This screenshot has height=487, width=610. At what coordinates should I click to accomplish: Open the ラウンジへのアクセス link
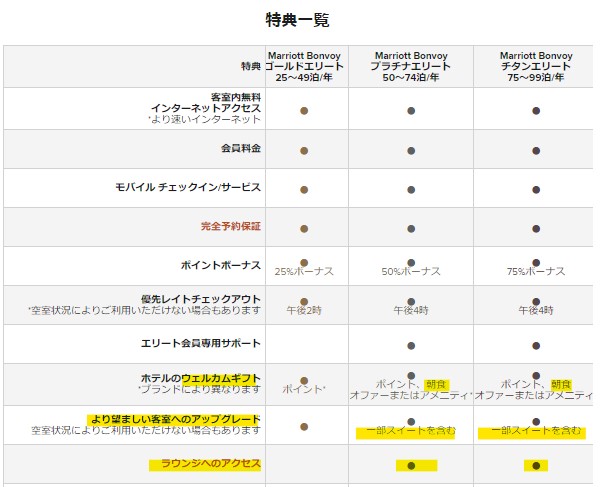[x=210, y=463]
